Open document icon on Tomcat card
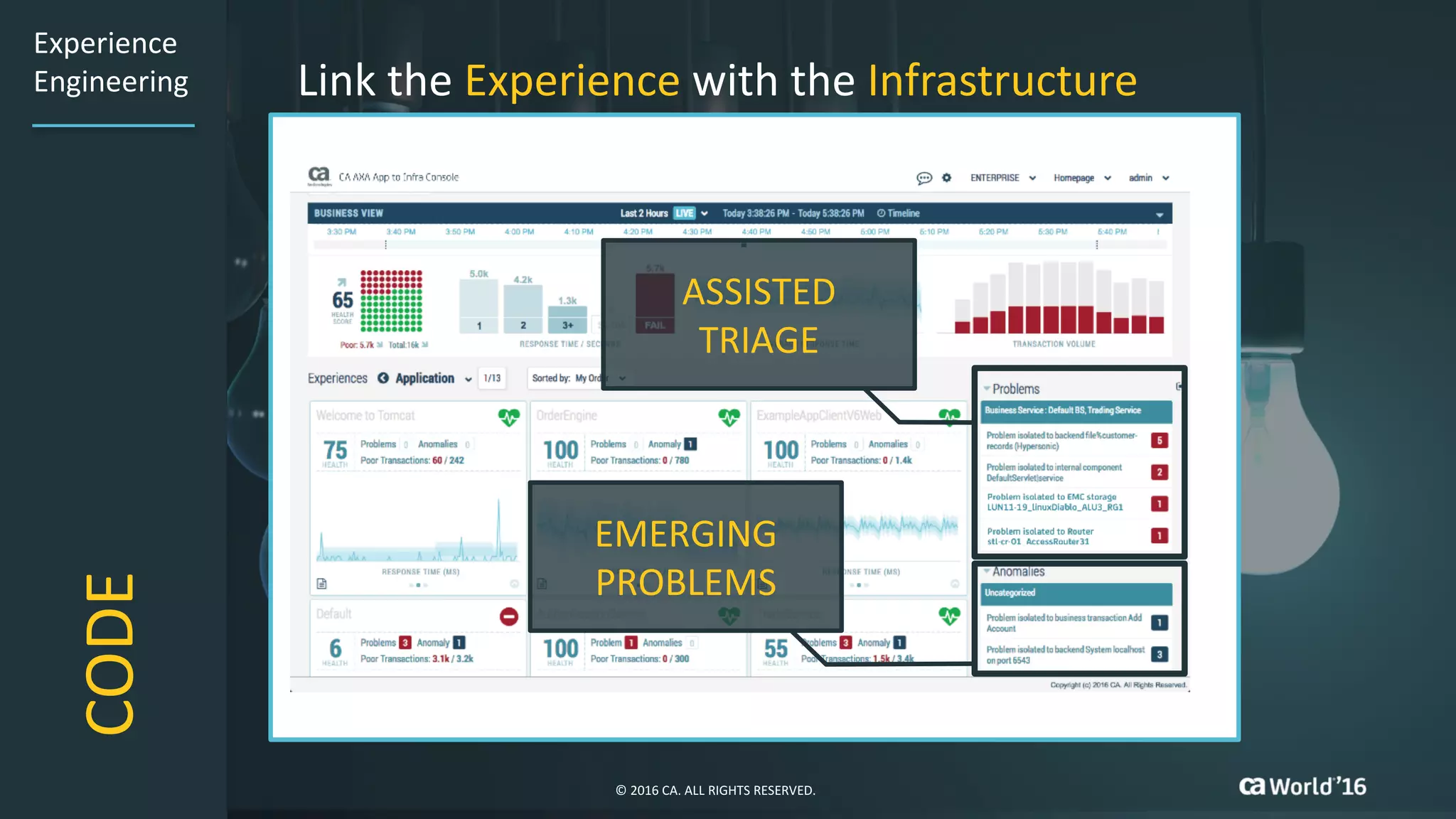Image resolution: width=1456 pixels, height=819 pixels. click(x=321, y=584)
